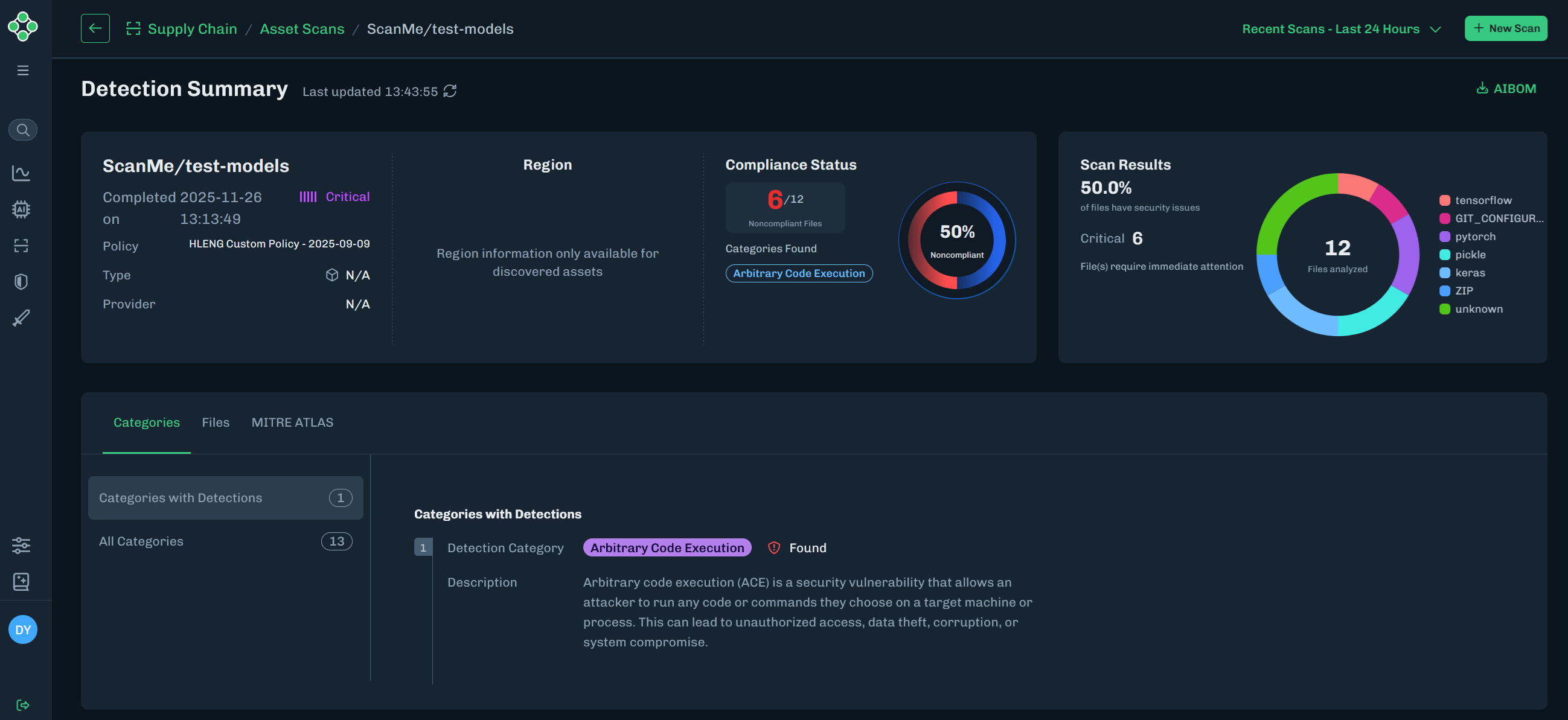Open the analytics chart sidebar icon
Viewport: 1568px width, 720px height.
click(x=21, y=173)
